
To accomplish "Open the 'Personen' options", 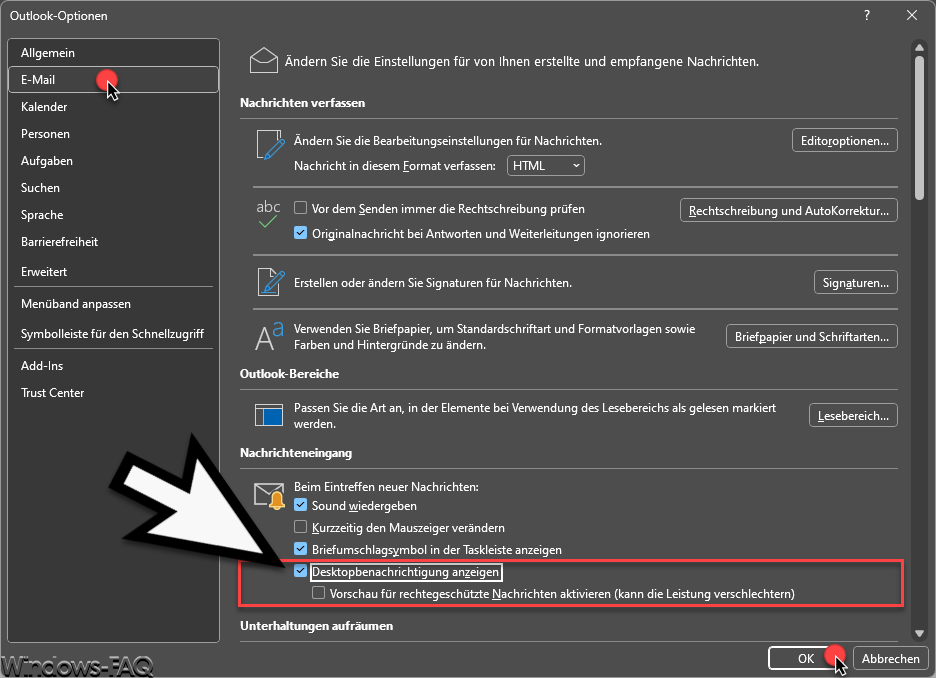I will (113, 134).
